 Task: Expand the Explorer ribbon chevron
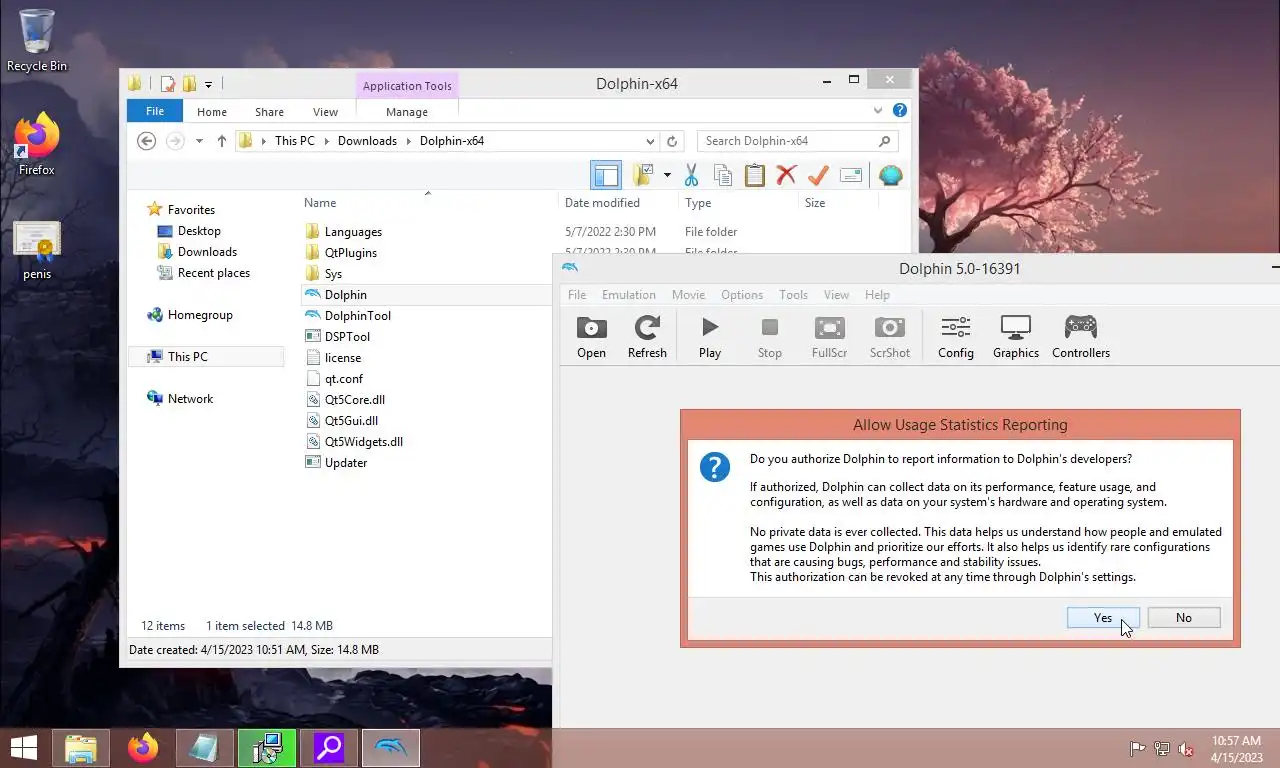(878, 111)
